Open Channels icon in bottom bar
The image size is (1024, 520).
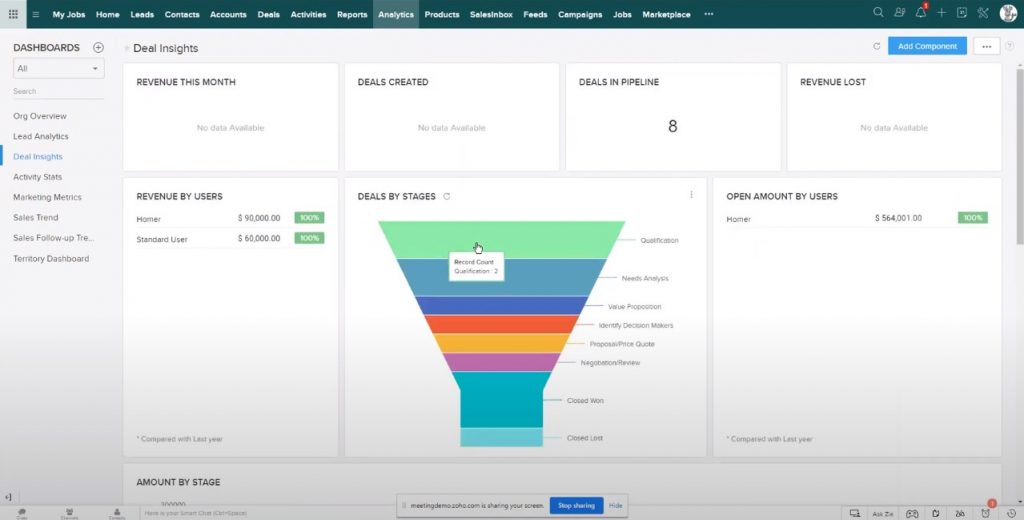69,513
